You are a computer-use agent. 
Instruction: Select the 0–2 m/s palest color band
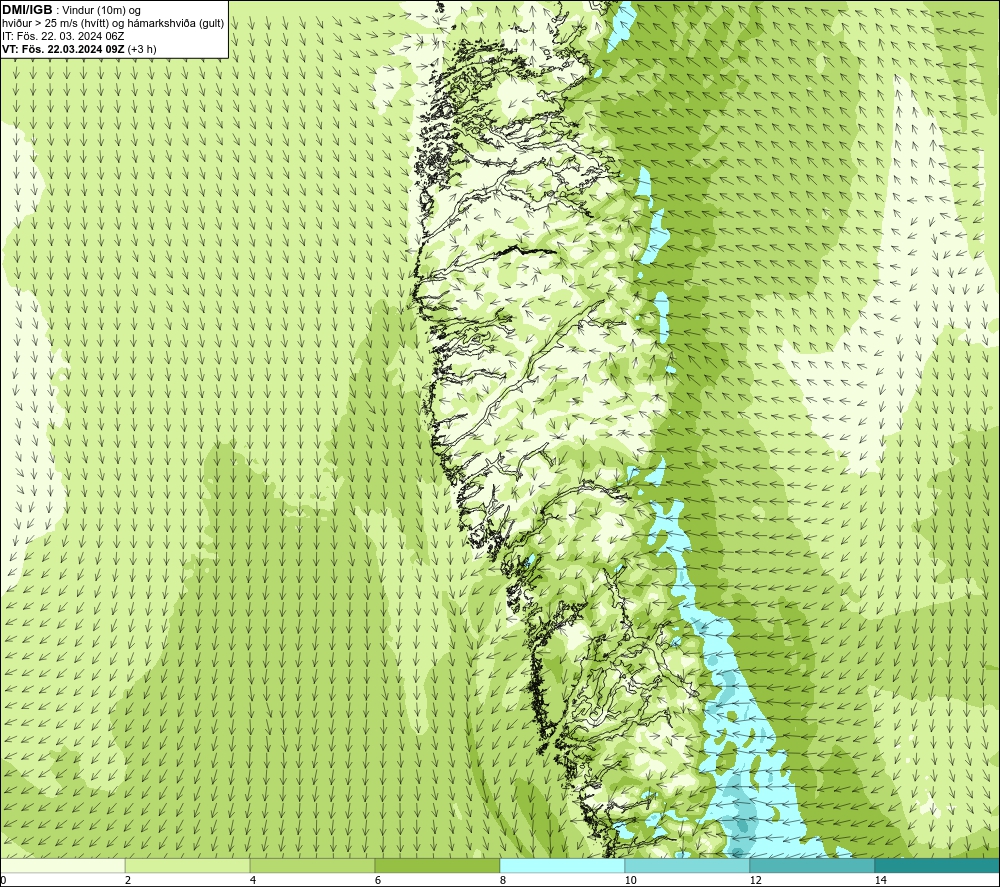click(x=62, y=865)
